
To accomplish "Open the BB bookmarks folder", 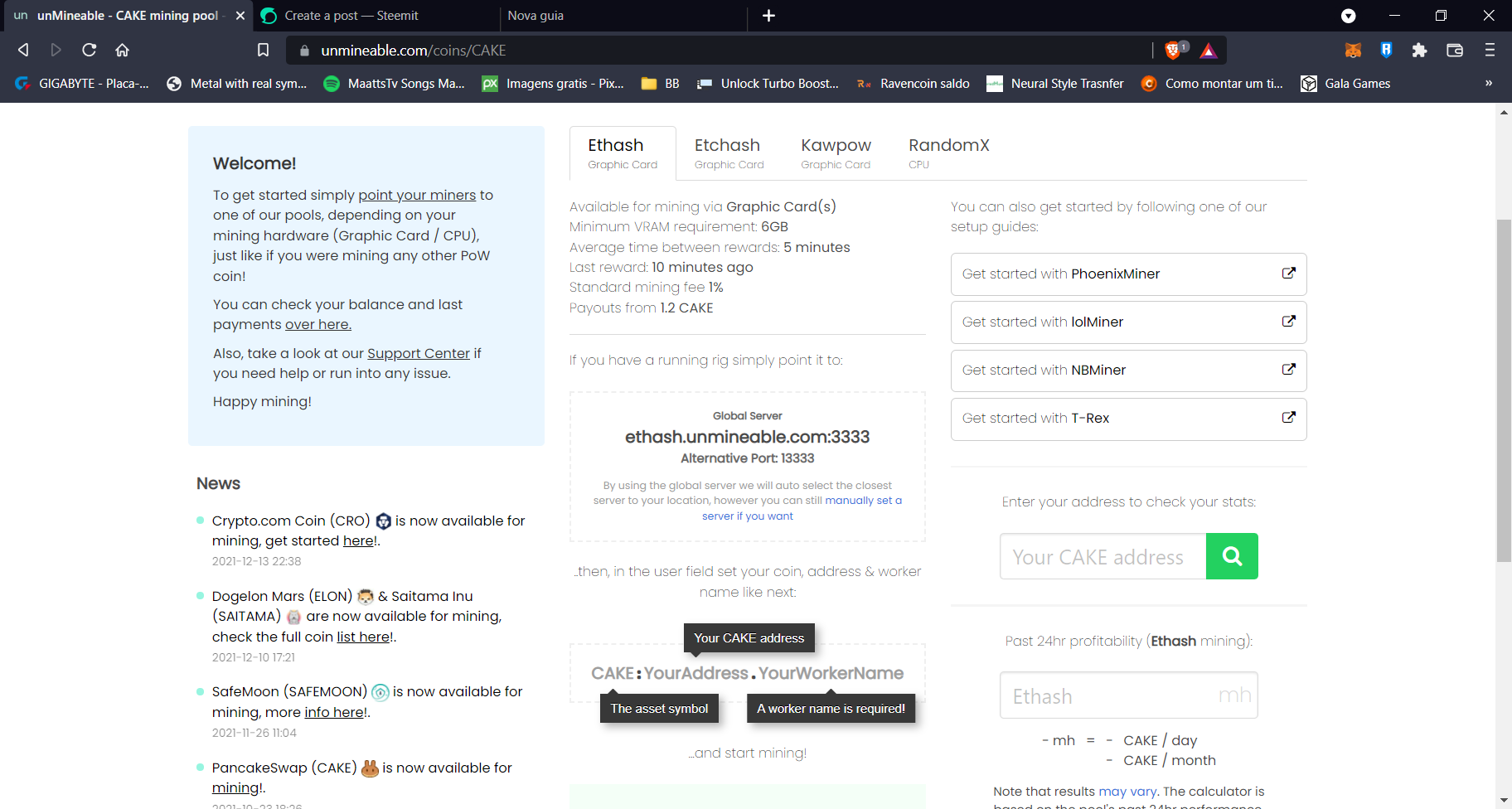I will (x=661, y=84).
